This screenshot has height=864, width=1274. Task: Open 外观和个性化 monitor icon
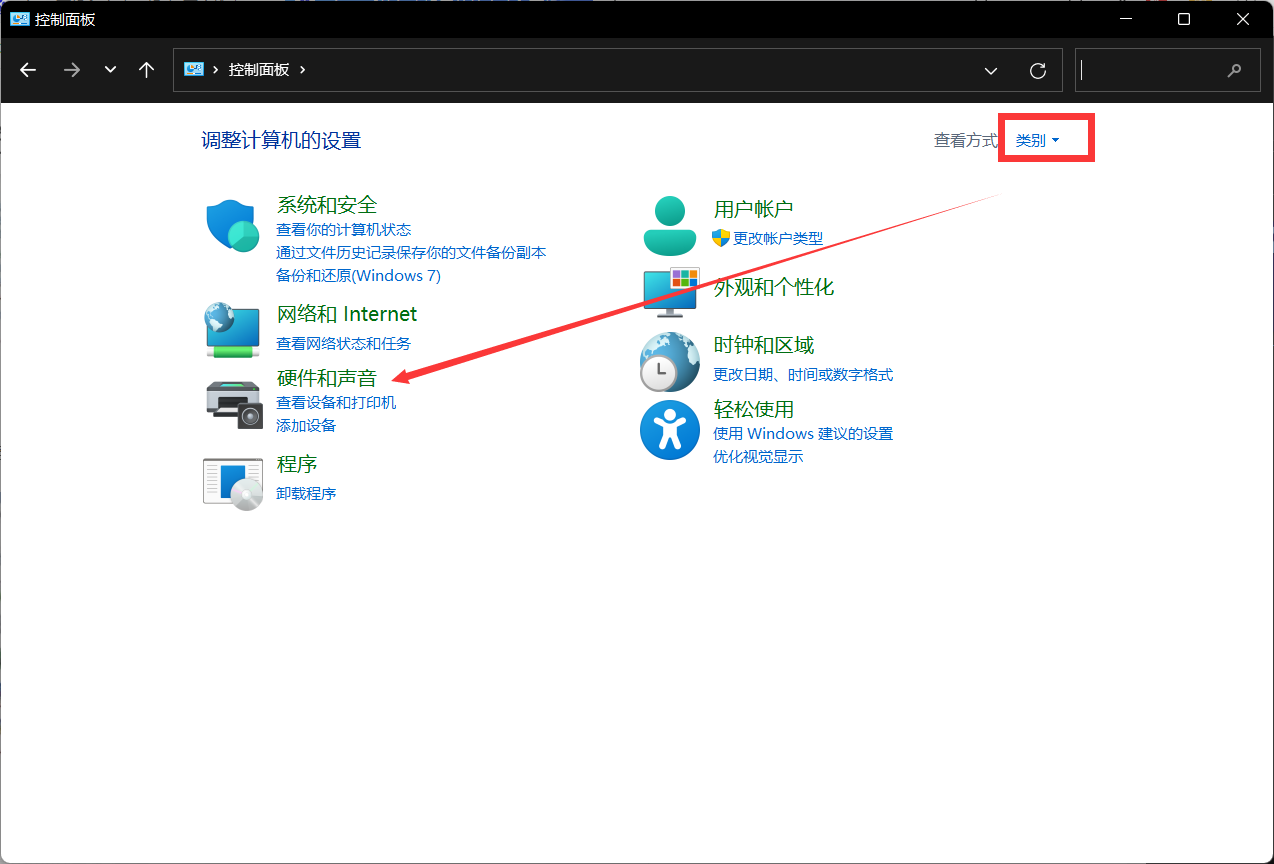click(669, 291)
